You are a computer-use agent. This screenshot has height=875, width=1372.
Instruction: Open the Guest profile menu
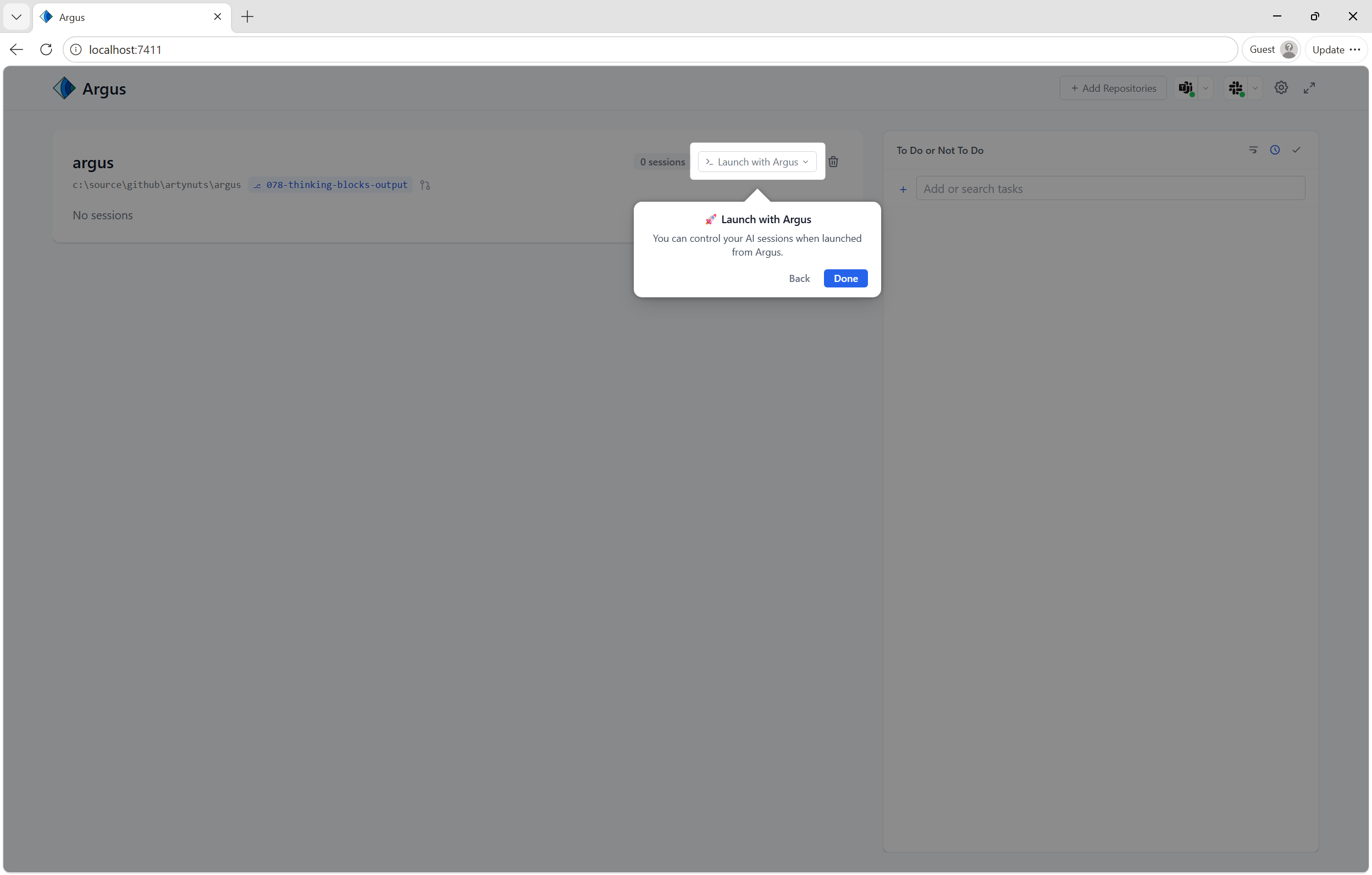1273,49
